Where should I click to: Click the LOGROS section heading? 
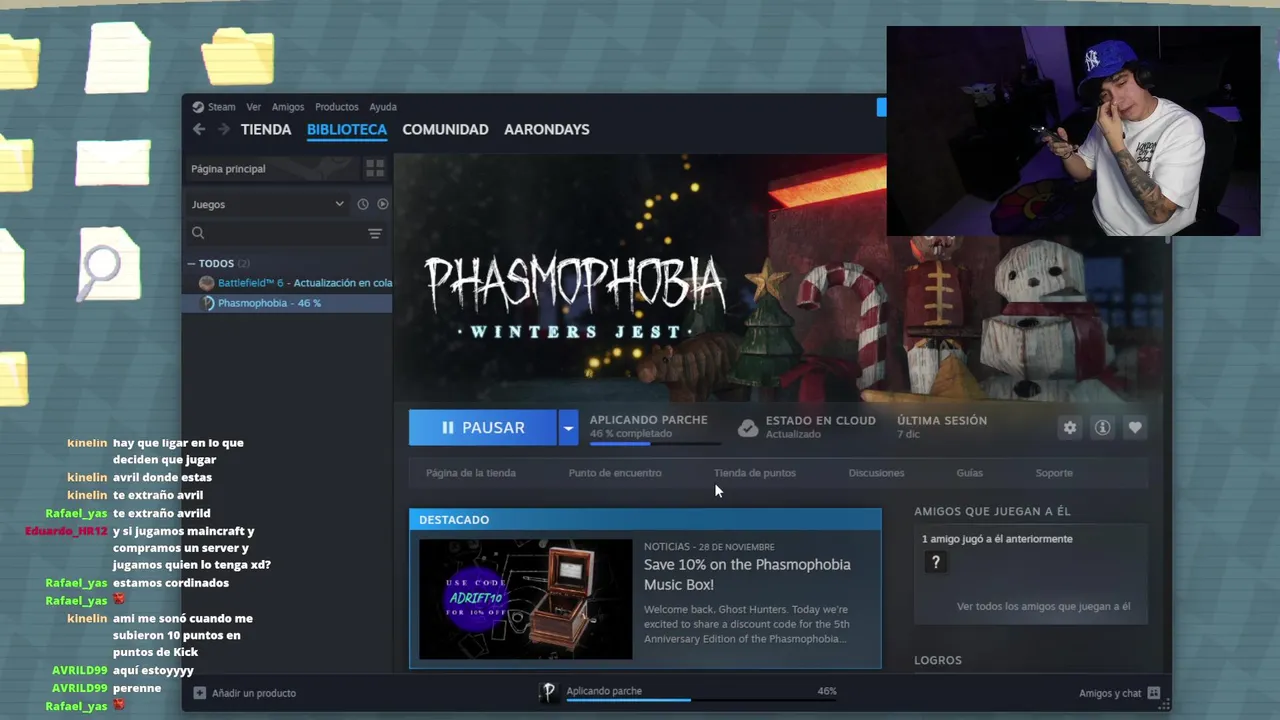point(938,660)
